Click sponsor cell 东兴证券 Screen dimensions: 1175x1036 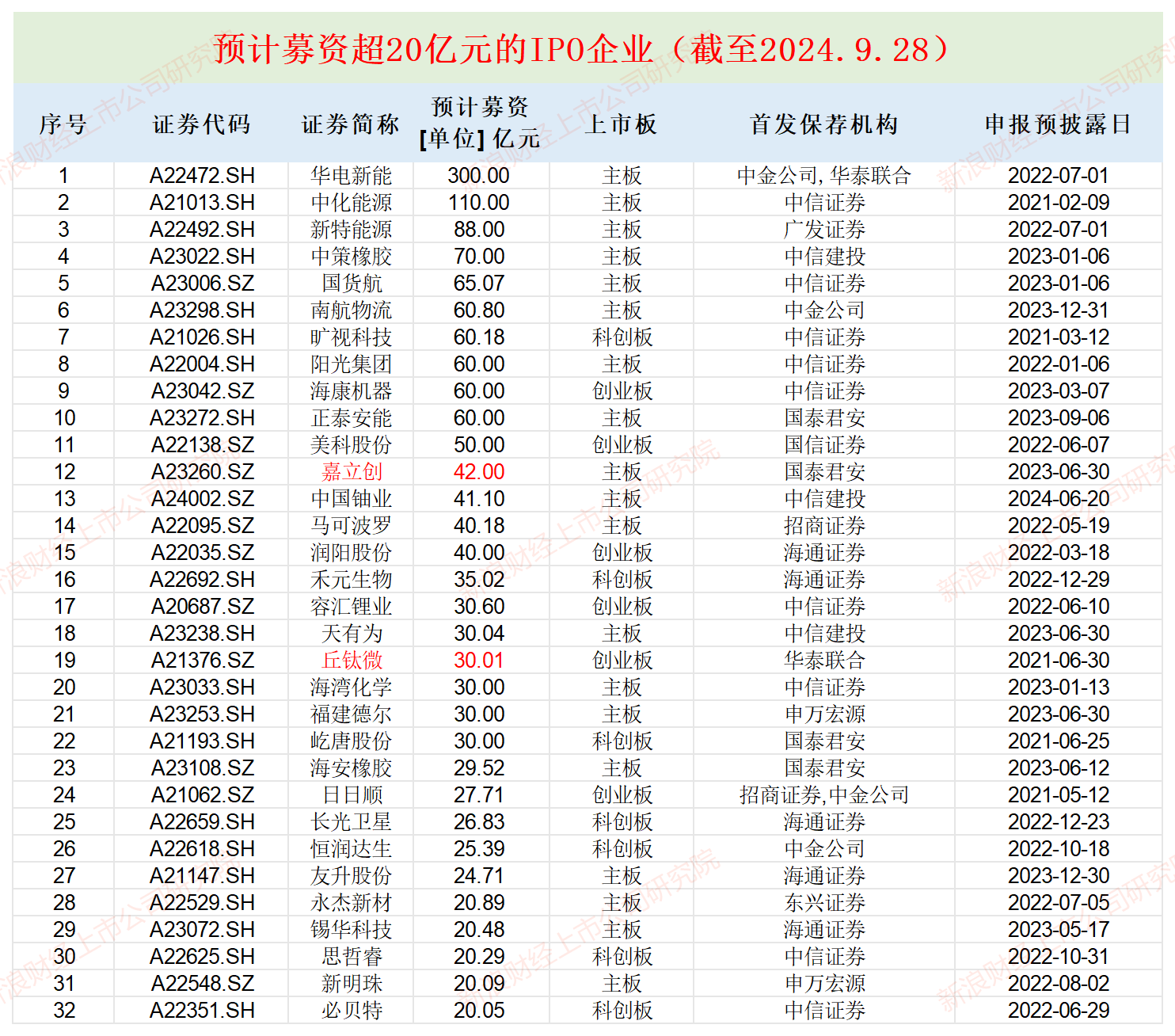(824, 903)
